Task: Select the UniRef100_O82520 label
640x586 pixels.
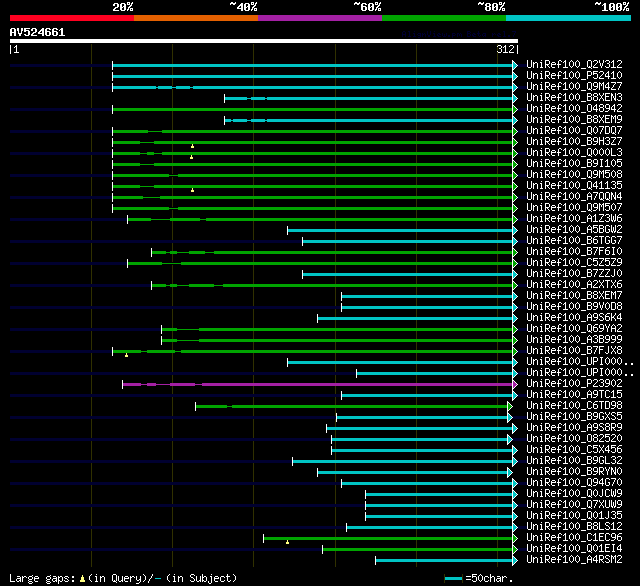Action: click(574, 439)
